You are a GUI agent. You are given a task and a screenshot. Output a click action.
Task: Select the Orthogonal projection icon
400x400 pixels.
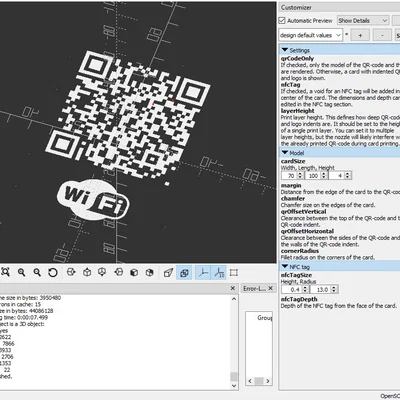point(184,273)
